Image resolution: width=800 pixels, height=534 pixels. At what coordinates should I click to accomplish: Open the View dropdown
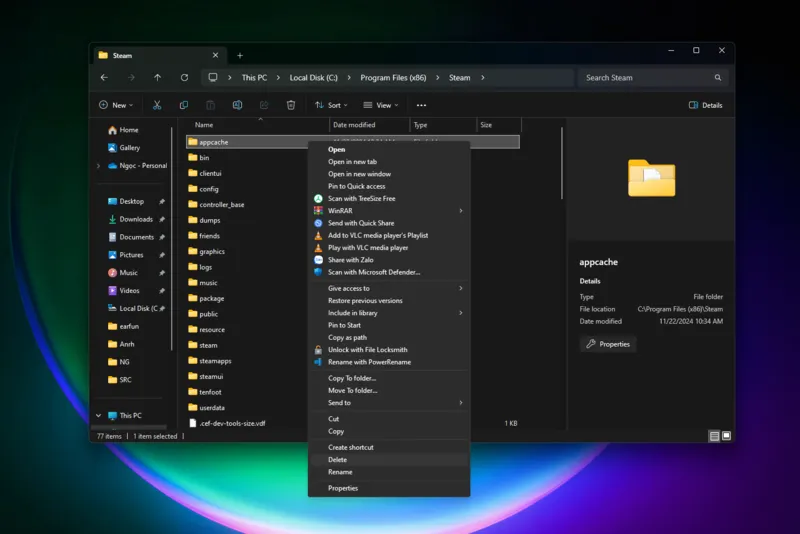point(381,105)
